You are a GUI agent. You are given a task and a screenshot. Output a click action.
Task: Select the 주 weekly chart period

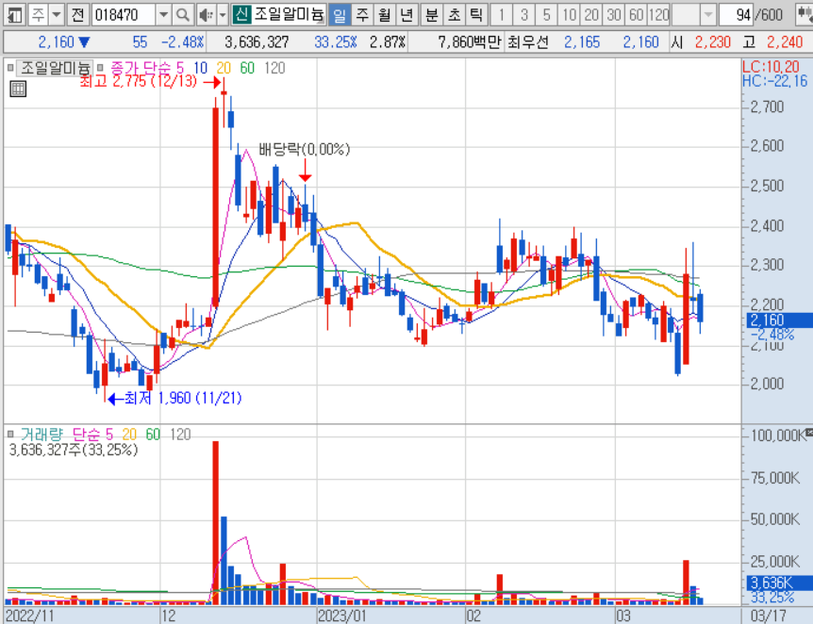point(362,15)
